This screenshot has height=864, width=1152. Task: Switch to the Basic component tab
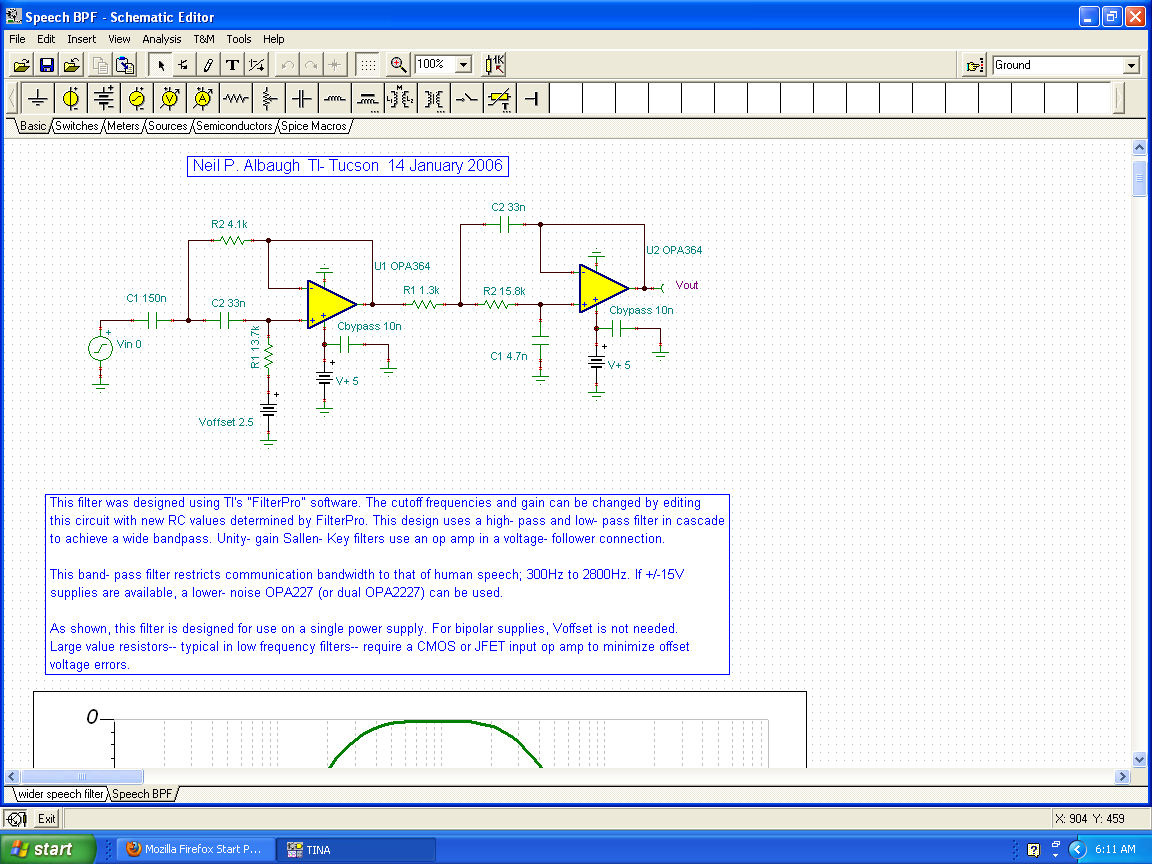(x=33, y=126)
